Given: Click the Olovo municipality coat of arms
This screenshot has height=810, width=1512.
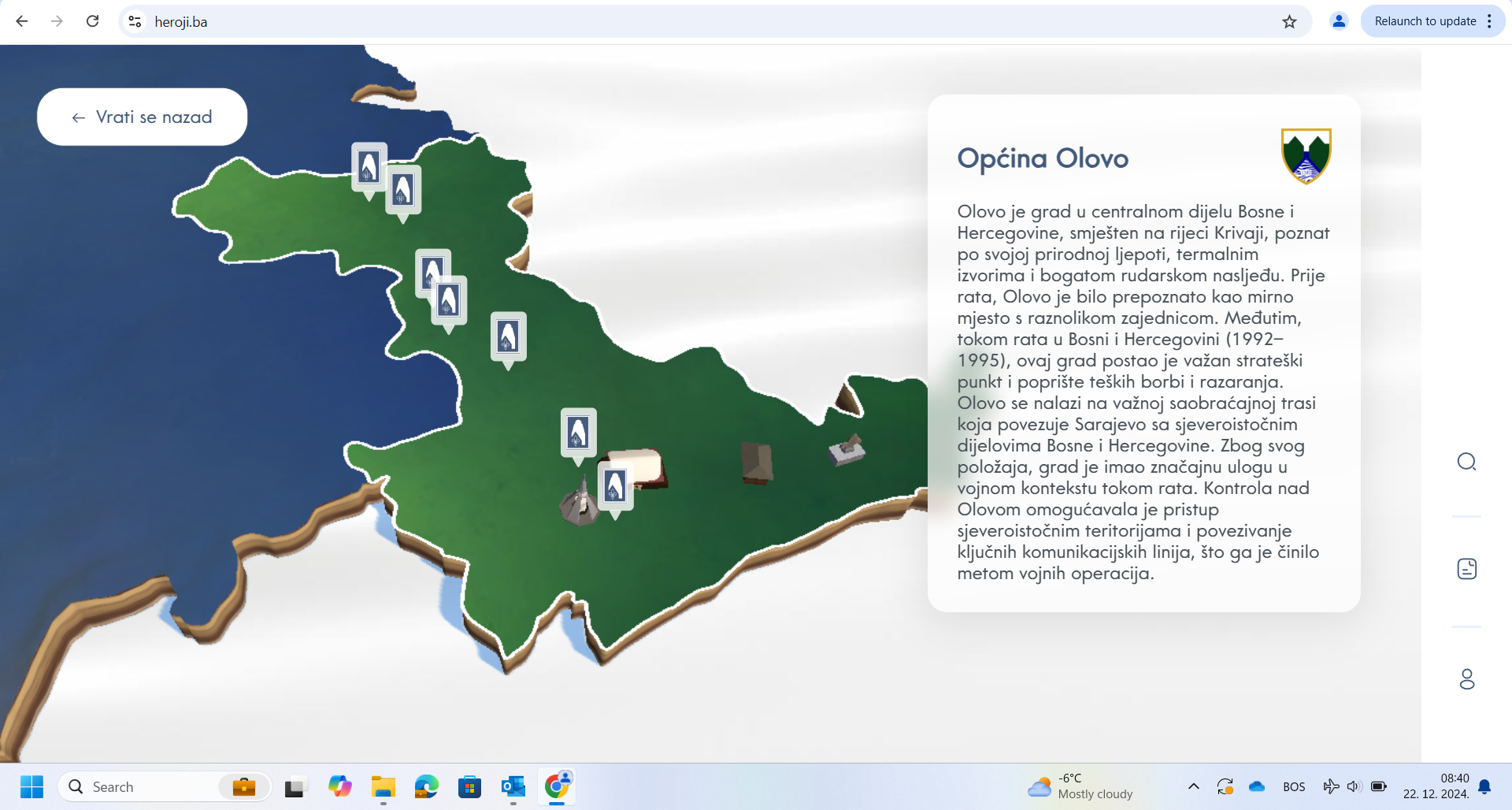Looking at the screenshot, I should (1306, 156).
